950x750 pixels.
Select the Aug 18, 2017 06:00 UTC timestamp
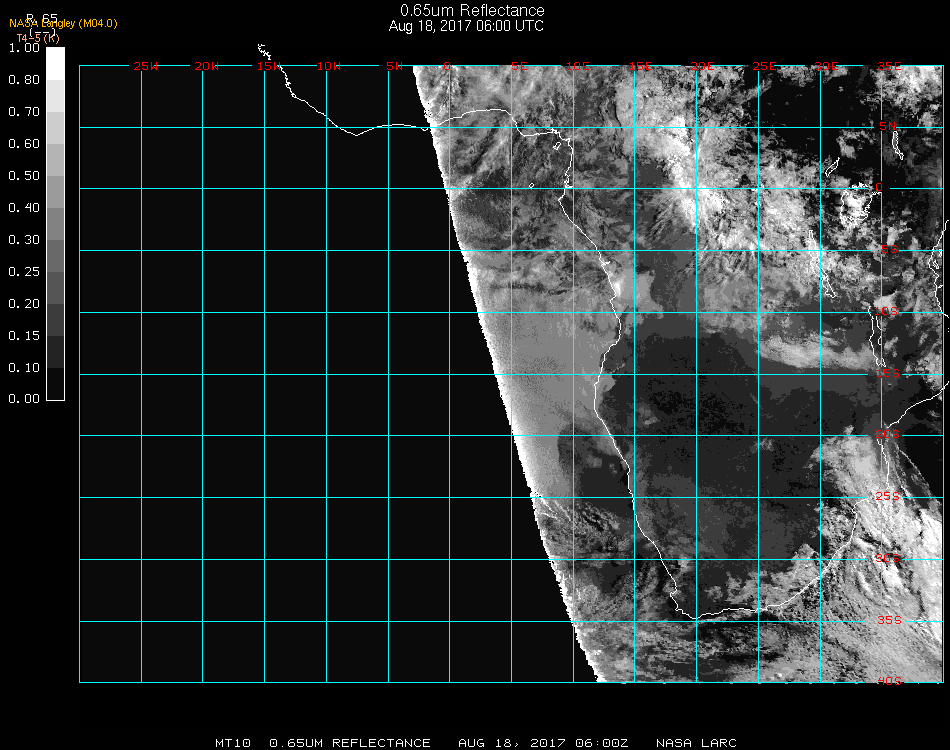click(466, 26)
